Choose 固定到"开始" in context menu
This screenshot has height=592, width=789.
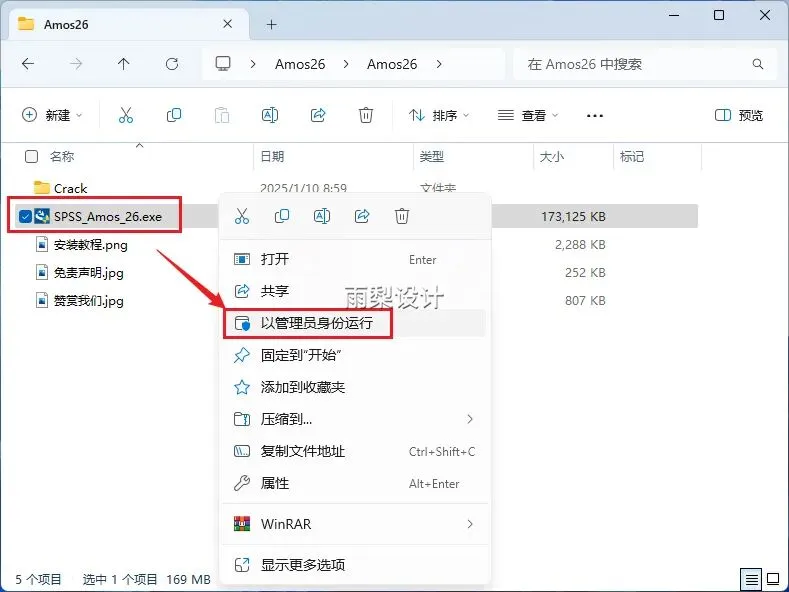[x=354, y=355]
